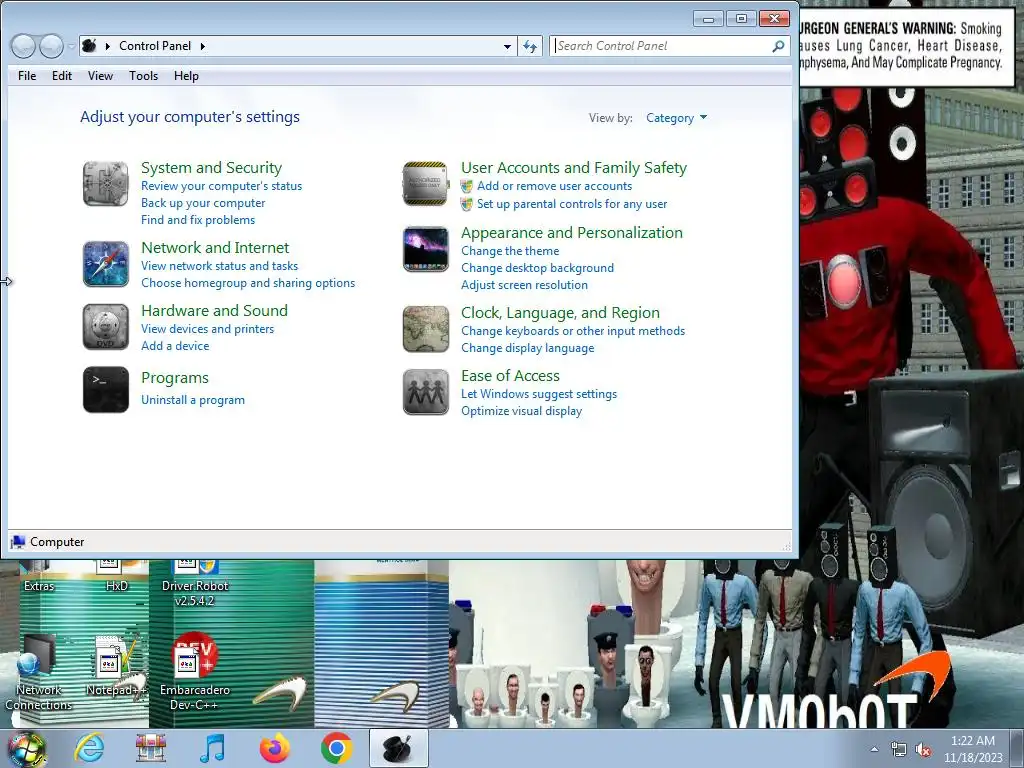Click Set up parental controls for any user
This screenshot has height=768, width=1024.
572,204
